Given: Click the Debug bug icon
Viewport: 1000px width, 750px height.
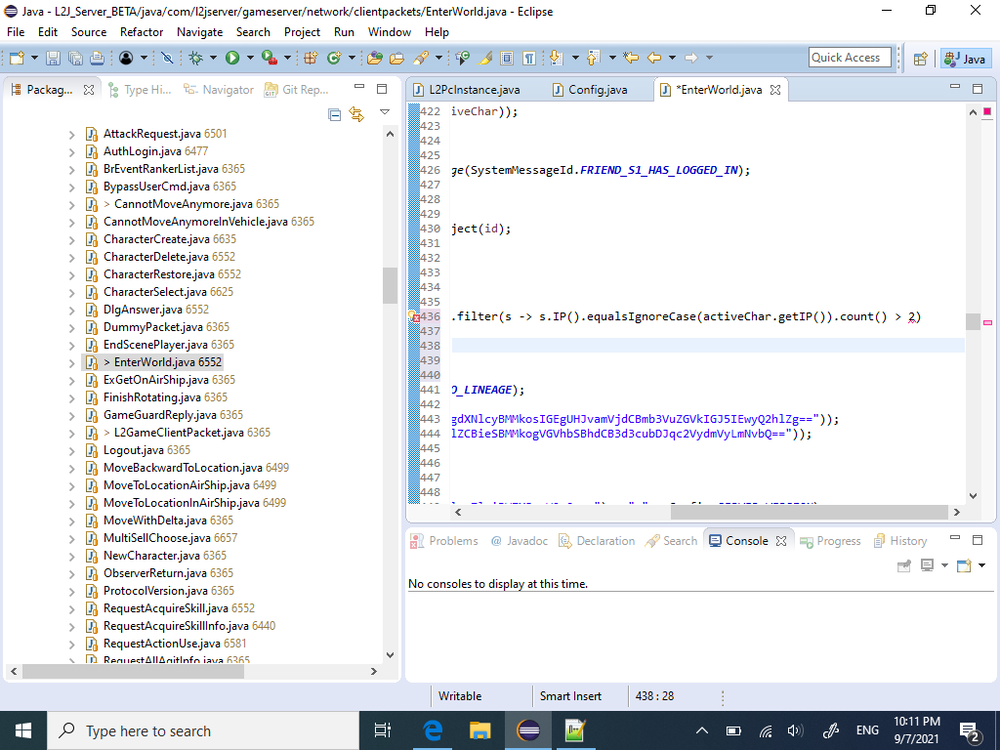Looking at the screenshot, I should (x=196, y=58).
